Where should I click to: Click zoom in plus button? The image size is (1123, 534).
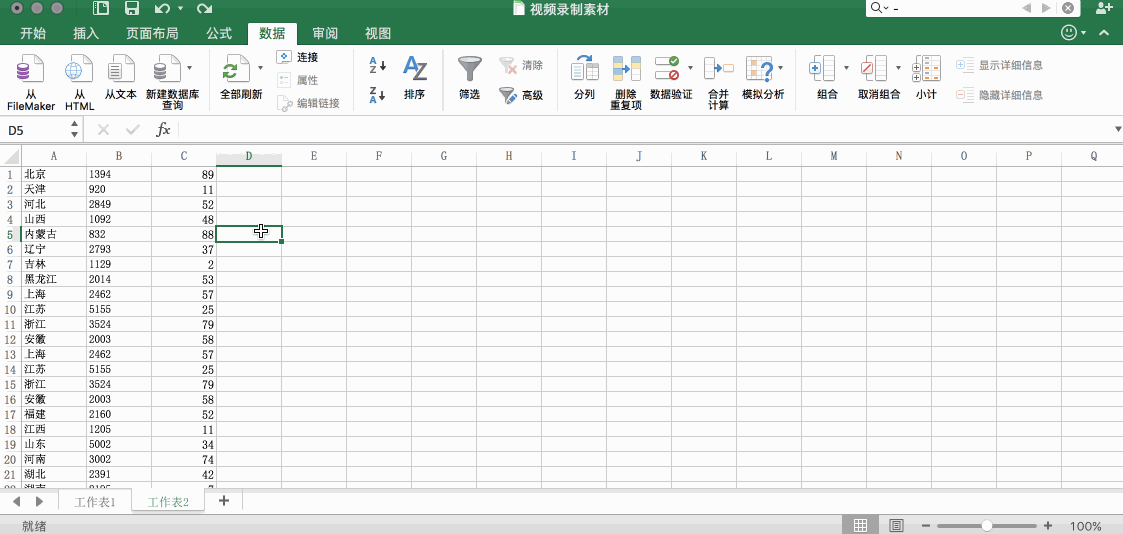1048,525
